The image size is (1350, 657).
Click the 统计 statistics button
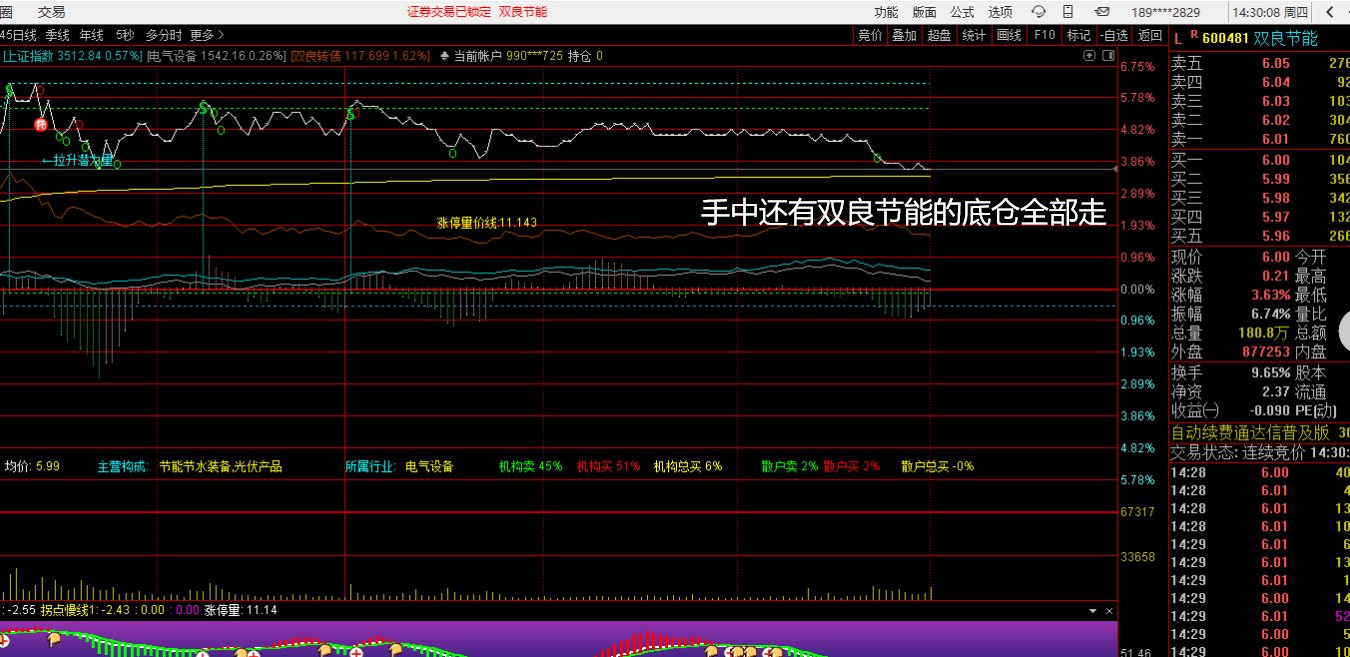point(974,35)
